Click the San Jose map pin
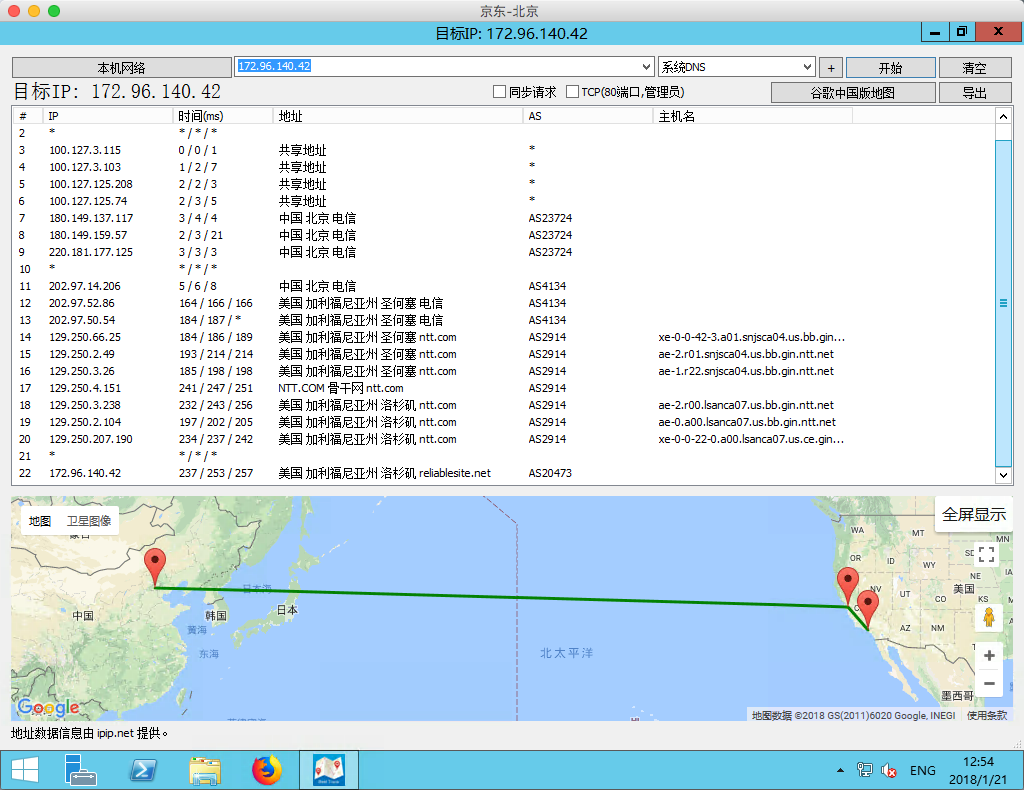Image resolution: width=1024 pixels, height=790 pixels. (848, 585)
